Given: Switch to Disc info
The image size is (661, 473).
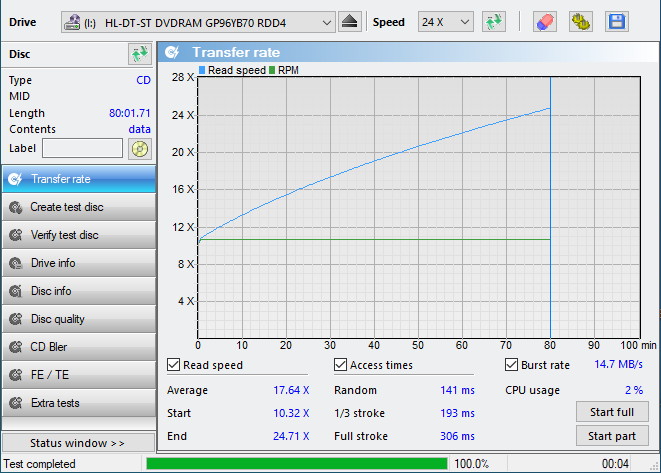Looking at the screenshot, I should 79,291.
